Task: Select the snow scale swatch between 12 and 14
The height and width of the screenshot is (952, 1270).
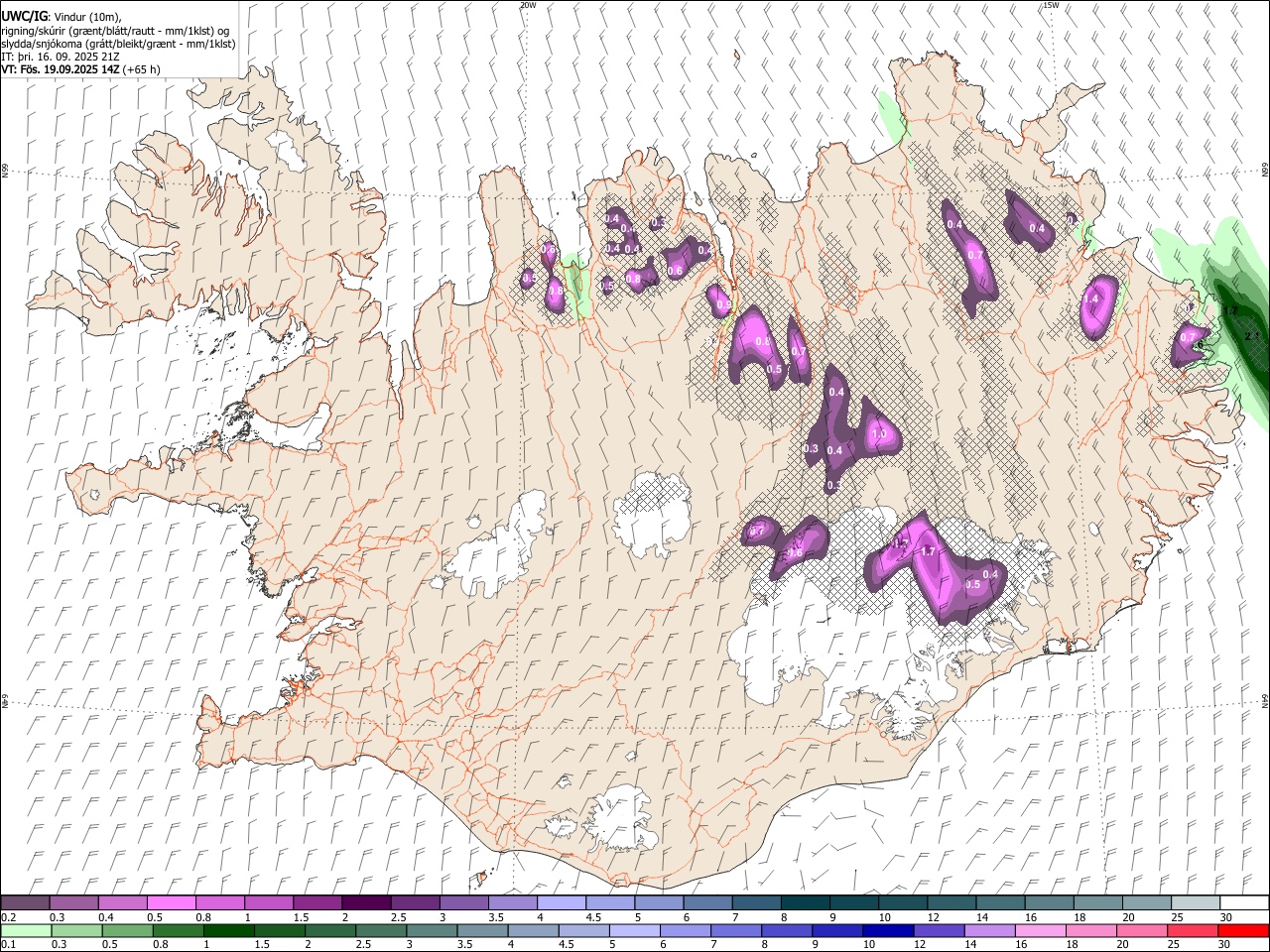Action: (950, 902)
